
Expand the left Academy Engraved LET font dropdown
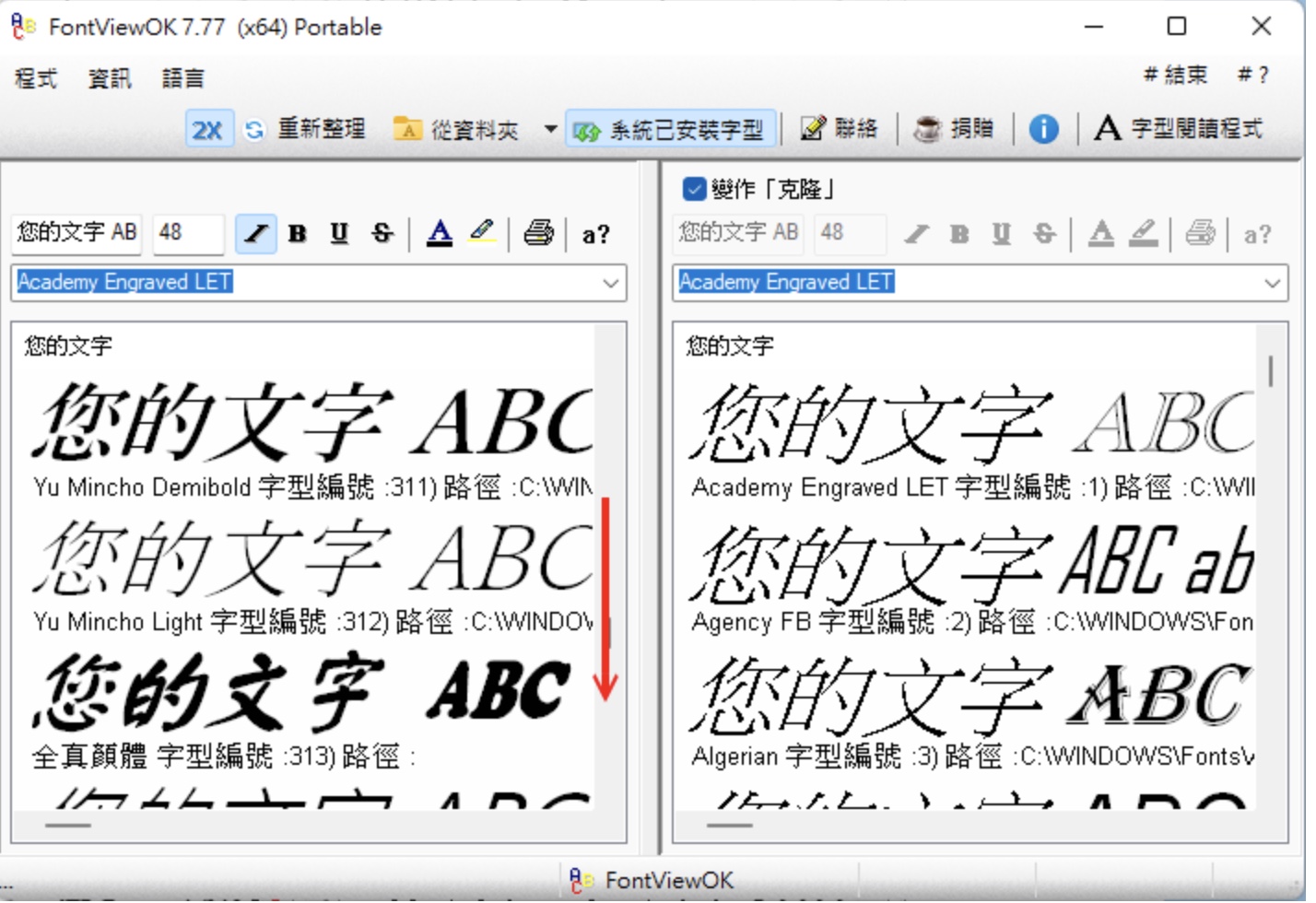coord(610,283)
